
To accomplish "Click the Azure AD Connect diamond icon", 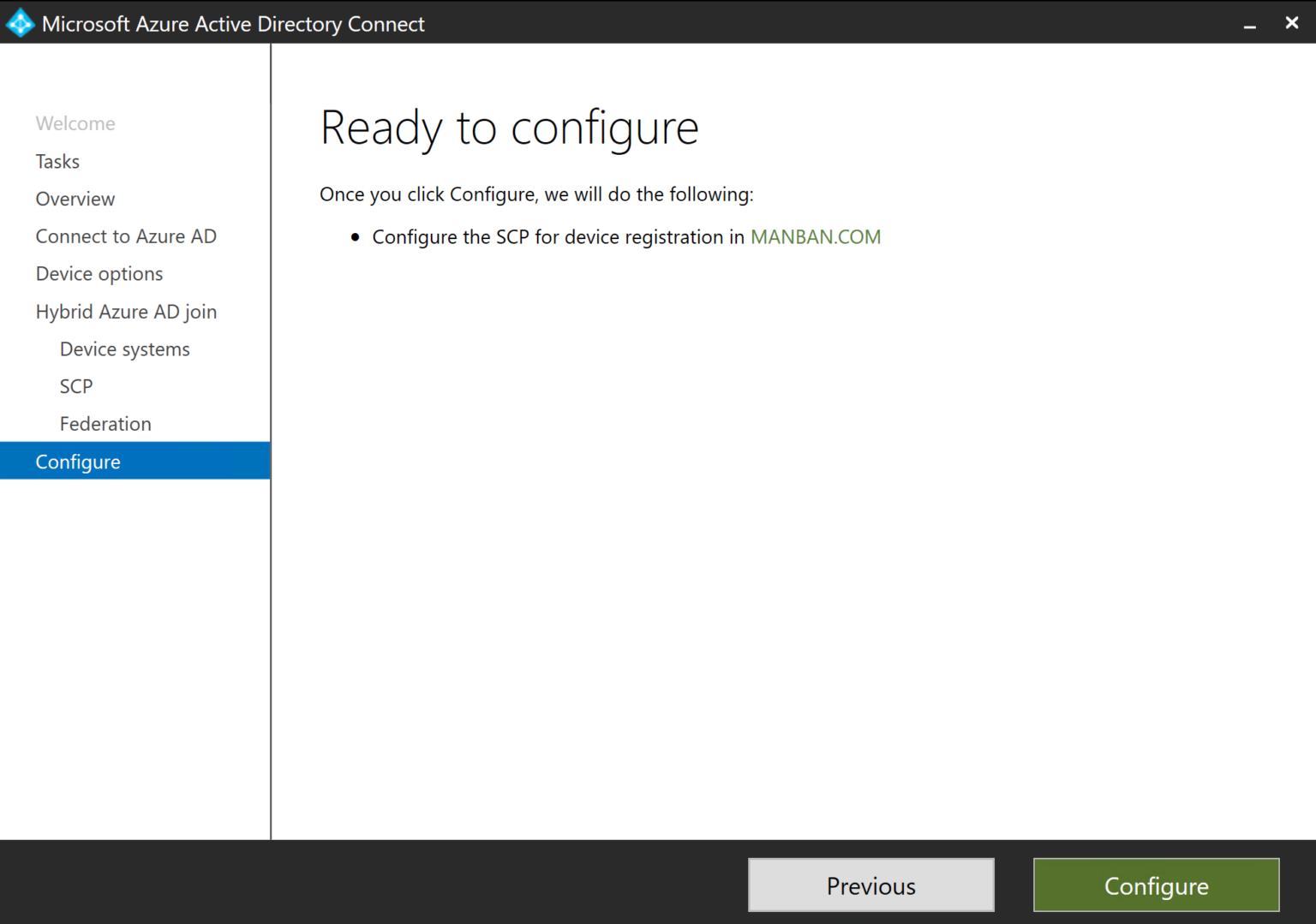I will point(19,22).
